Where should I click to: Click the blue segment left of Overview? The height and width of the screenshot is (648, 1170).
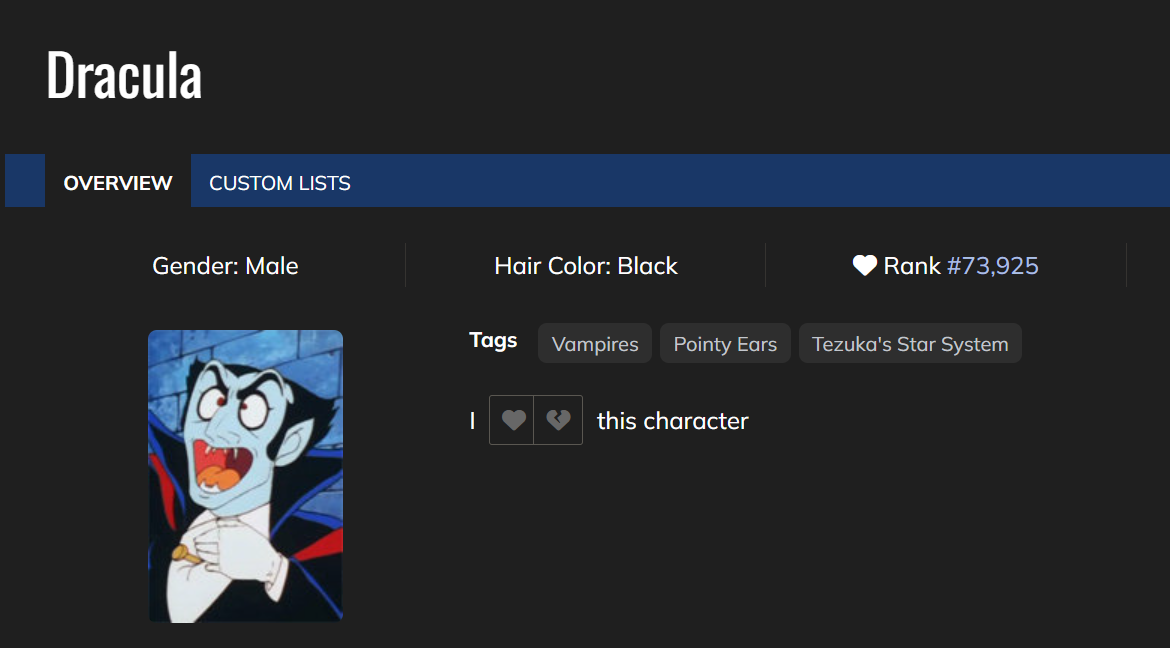[x=25, y=181]
